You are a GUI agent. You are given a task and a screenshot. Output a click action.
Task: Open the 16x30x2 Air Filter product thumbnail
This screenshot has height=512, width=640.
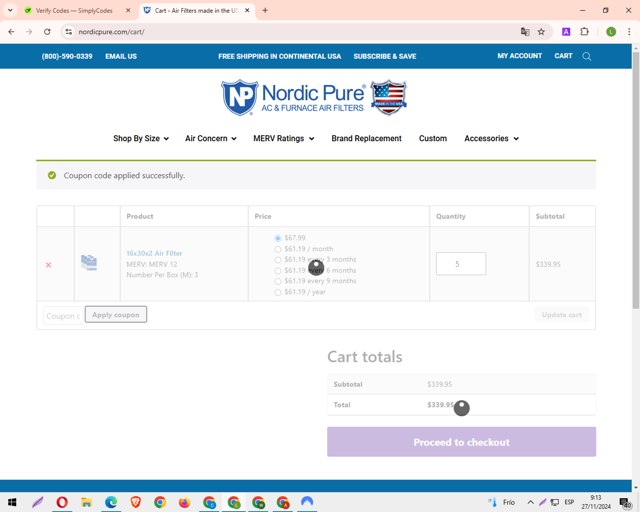click(89, 263)
